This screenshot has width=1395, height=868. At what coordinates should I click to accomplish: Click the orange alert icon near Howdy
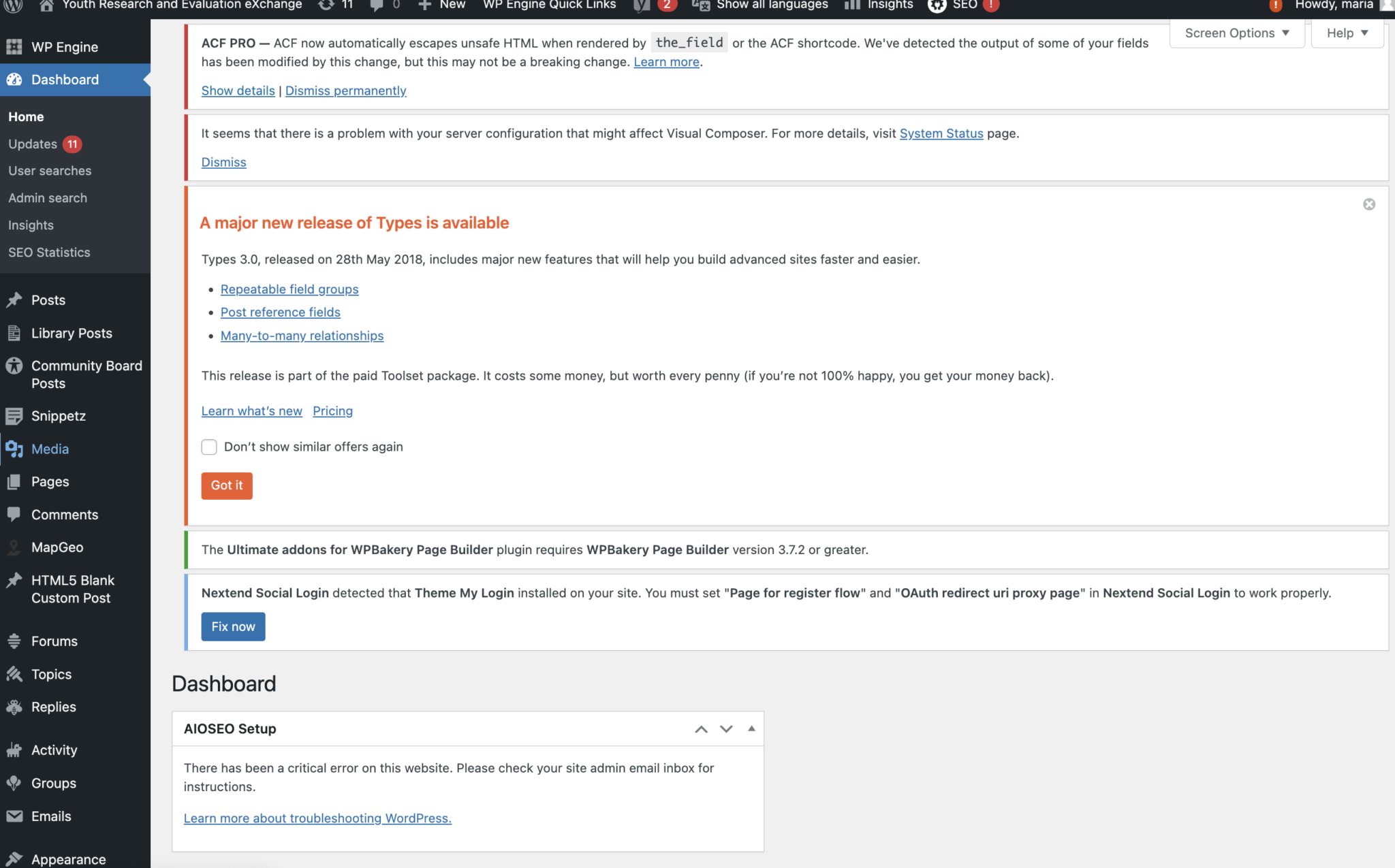click(x=1275, y=5)
